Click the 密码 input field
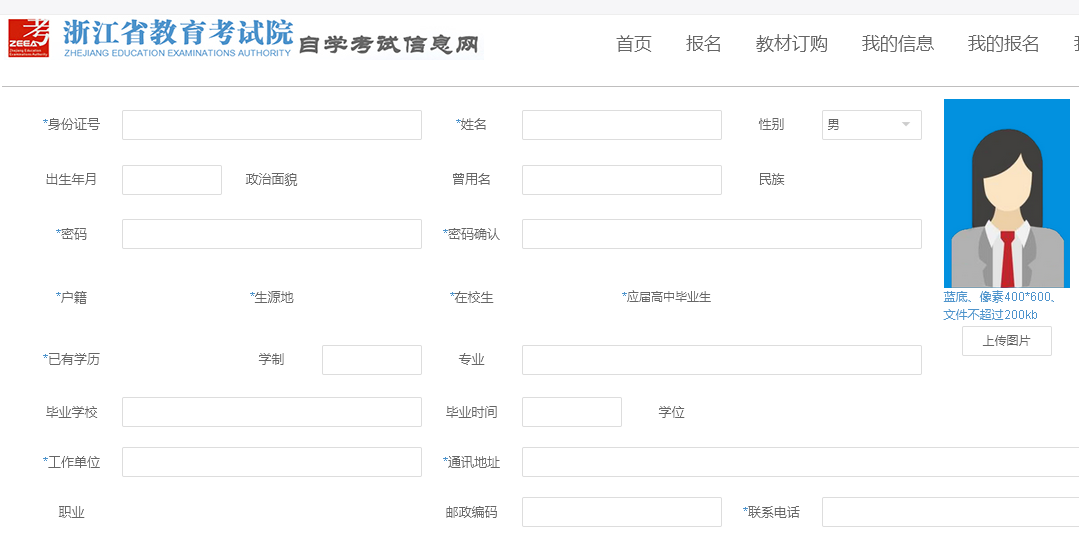Screen dimensions: 1079x545 click(272, 234)
